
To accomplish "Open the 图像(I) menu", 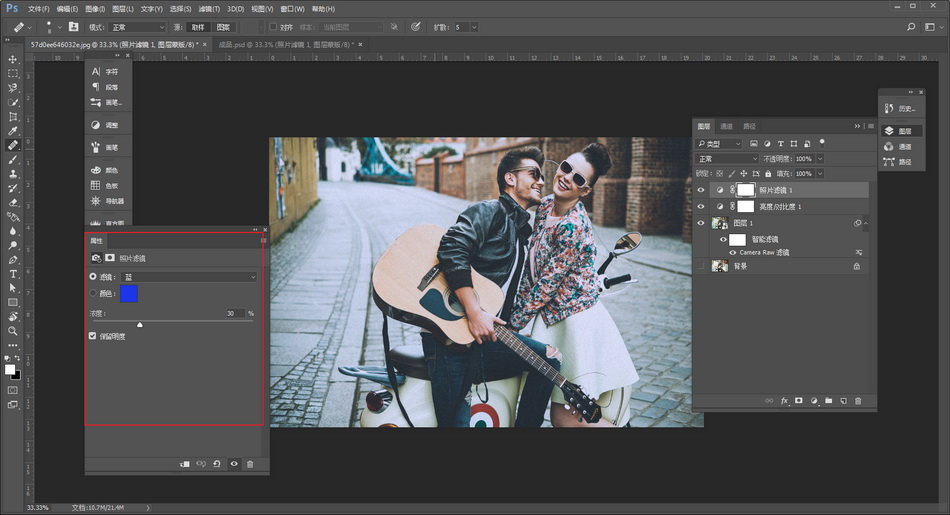I will (x=95, y=8).
